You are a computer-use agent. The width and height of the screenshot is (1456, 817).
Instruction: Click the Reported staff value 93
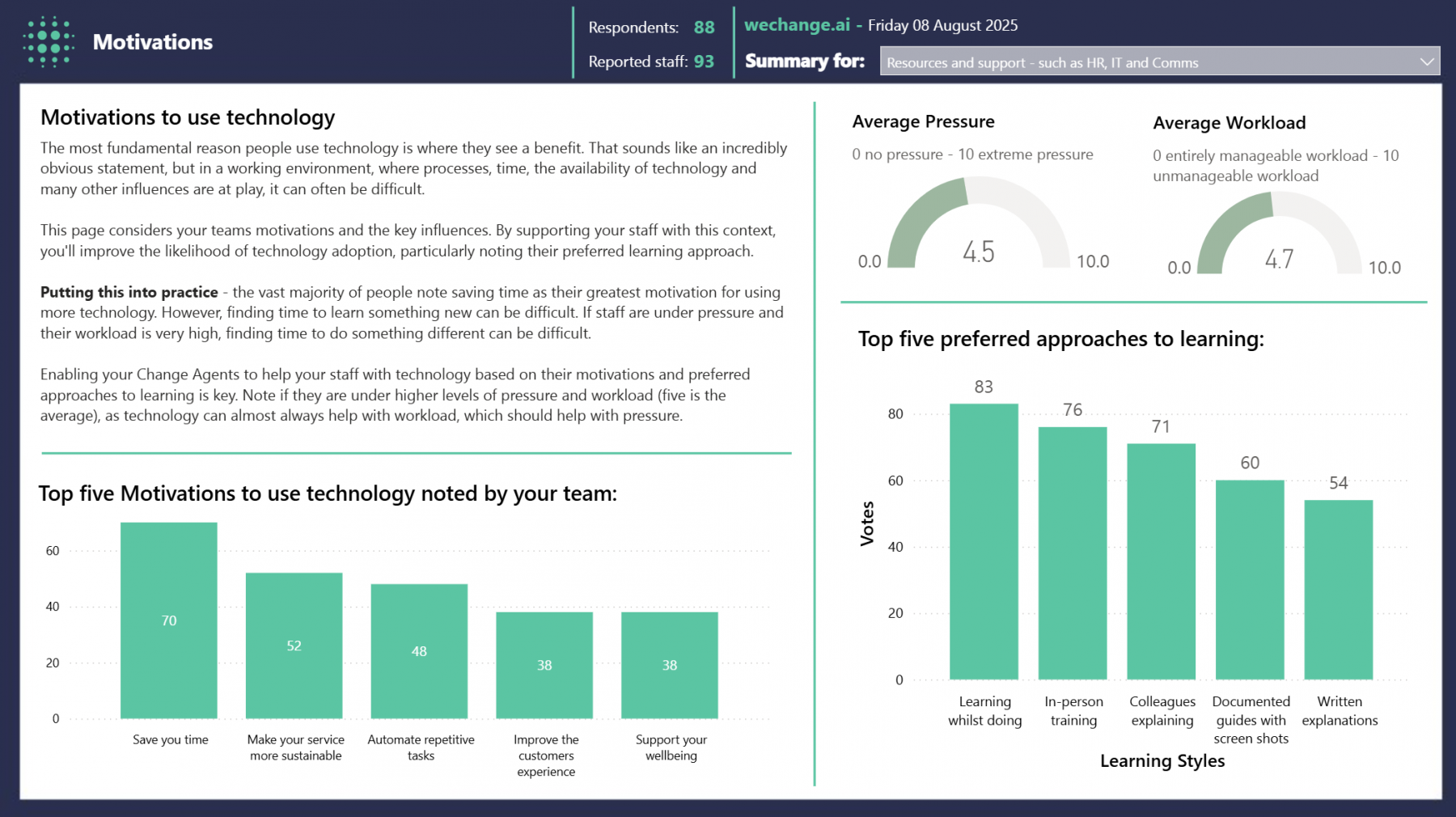pos(704,61)
